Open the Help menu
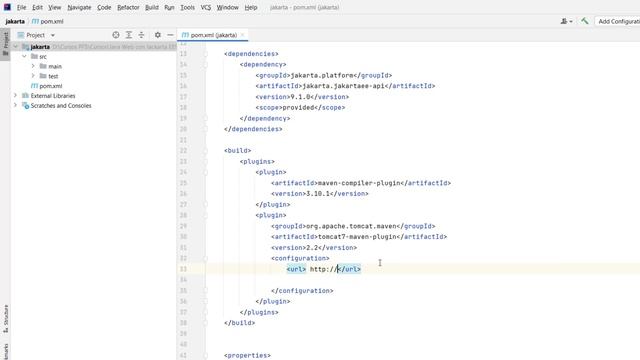 tap(251, 7)
